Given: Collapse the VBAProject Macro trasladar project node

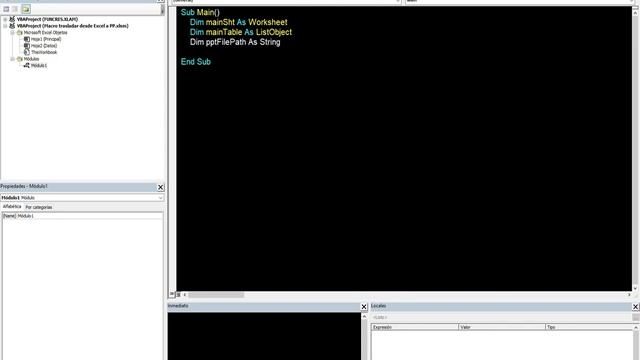Looking at the screenshot, I should click(5, 26).
